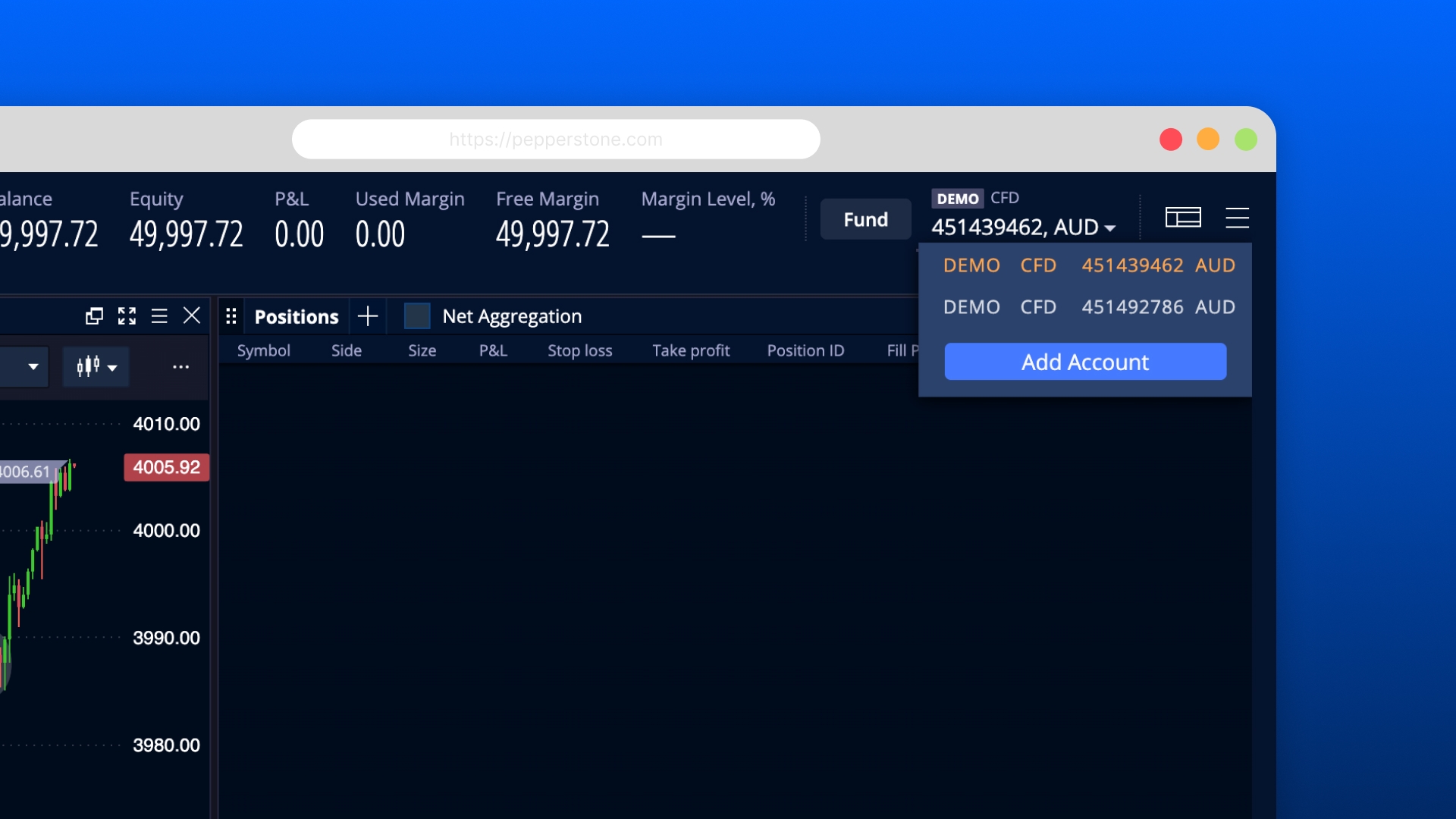Click the Positions panel drag handle dots
1456x819 pixels.
(231, 316)
